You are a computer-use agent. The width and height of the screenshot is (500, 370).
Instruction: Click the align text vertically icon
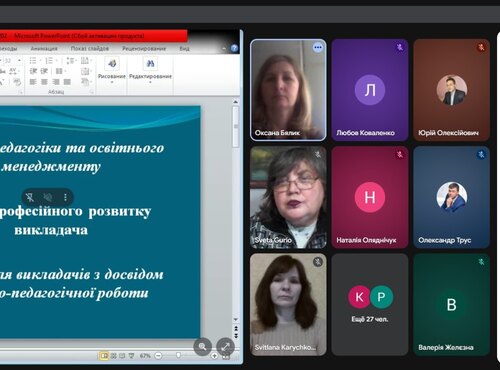(x=85, y=71)
